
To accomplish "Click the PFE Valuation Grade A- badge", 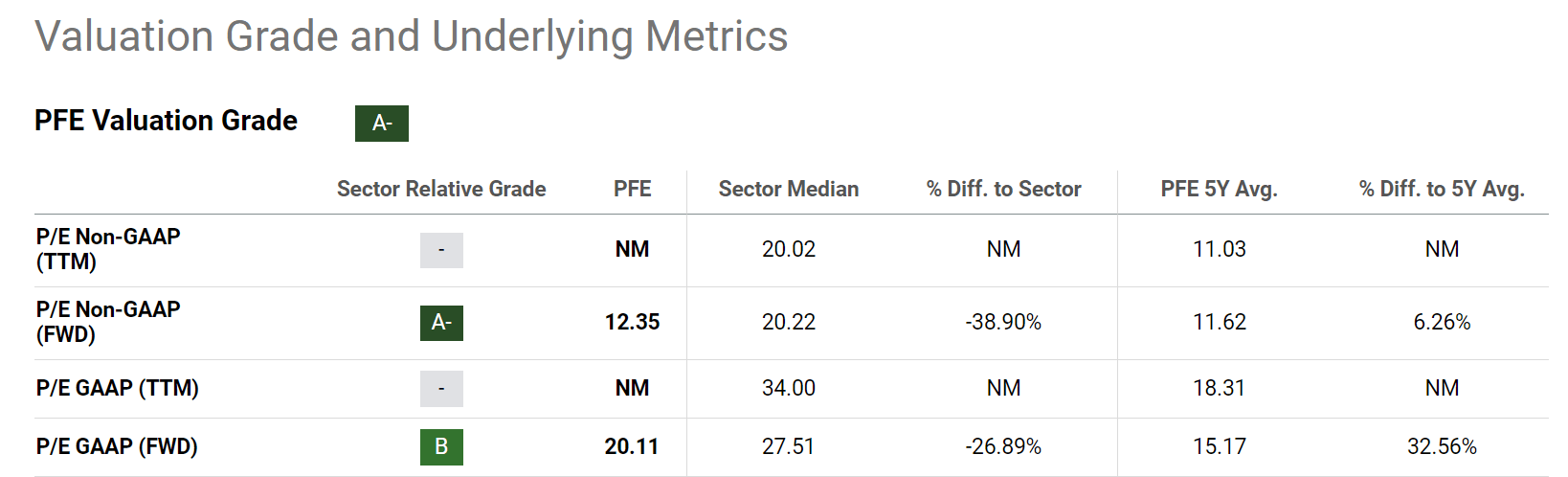I will [x=381, y=124].
